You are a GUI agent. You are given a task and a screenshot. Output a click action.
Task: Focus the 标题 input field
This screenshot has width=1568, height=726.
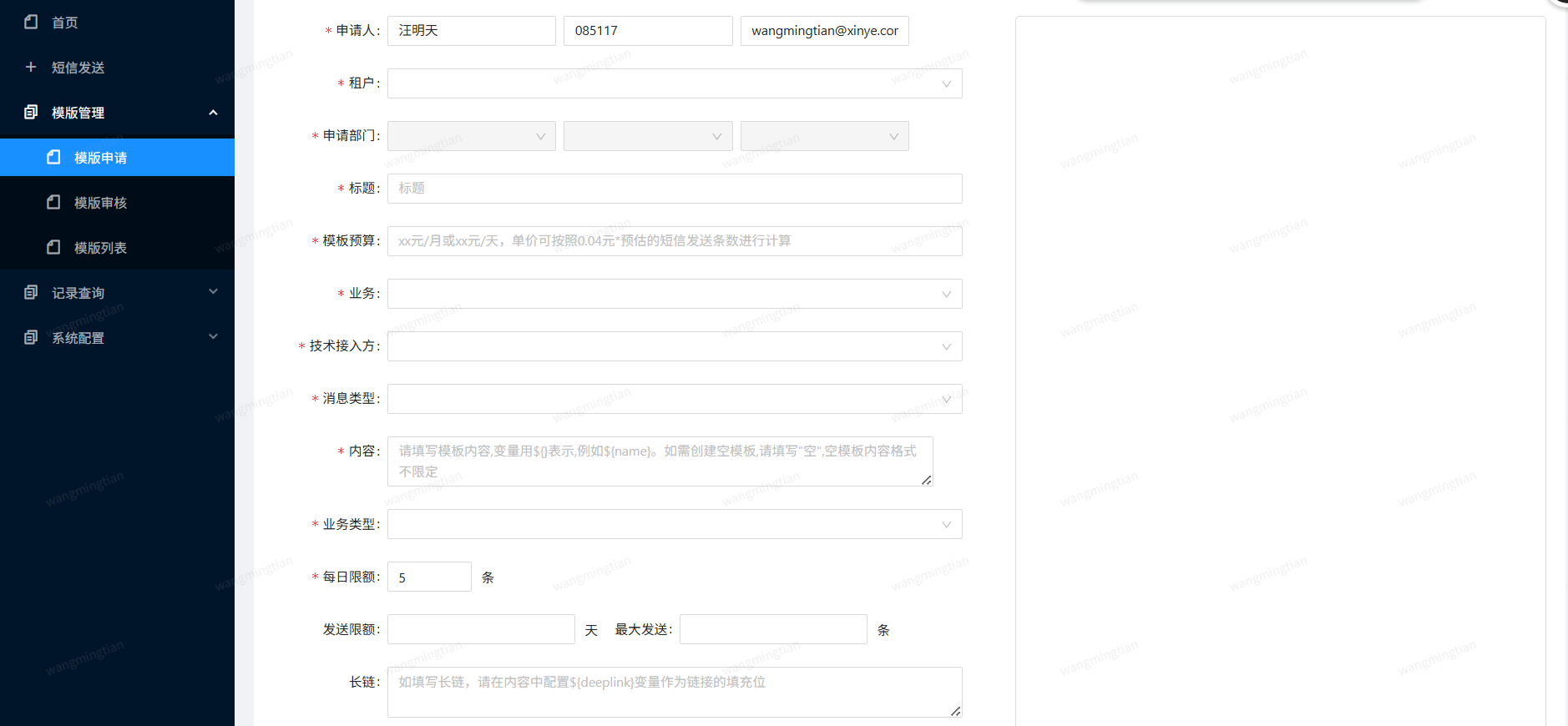tap(675, 189)
